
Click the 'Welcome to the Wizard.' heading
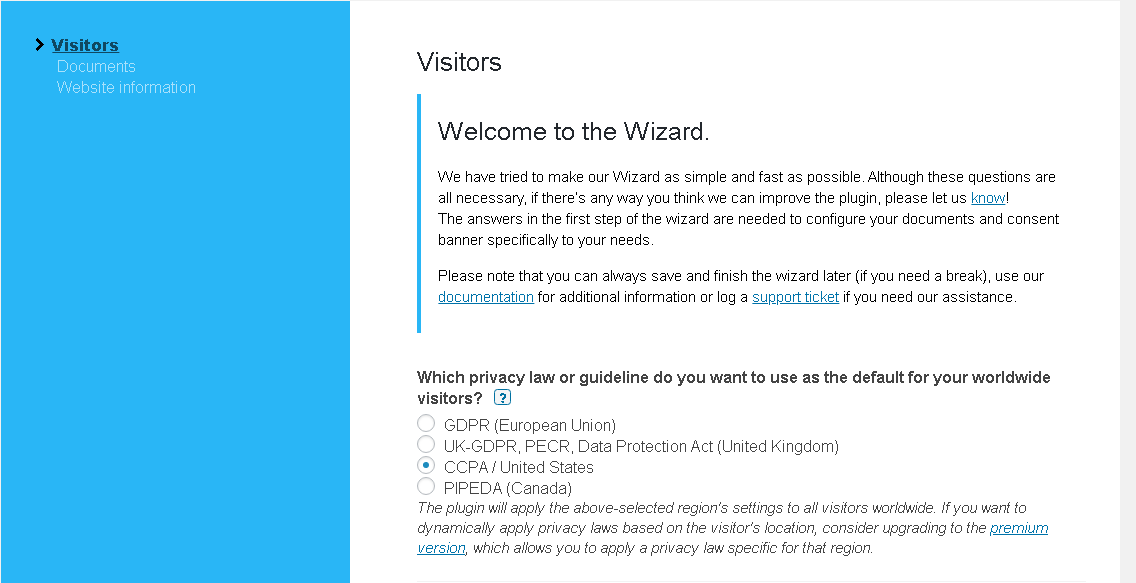coord(574,131)
